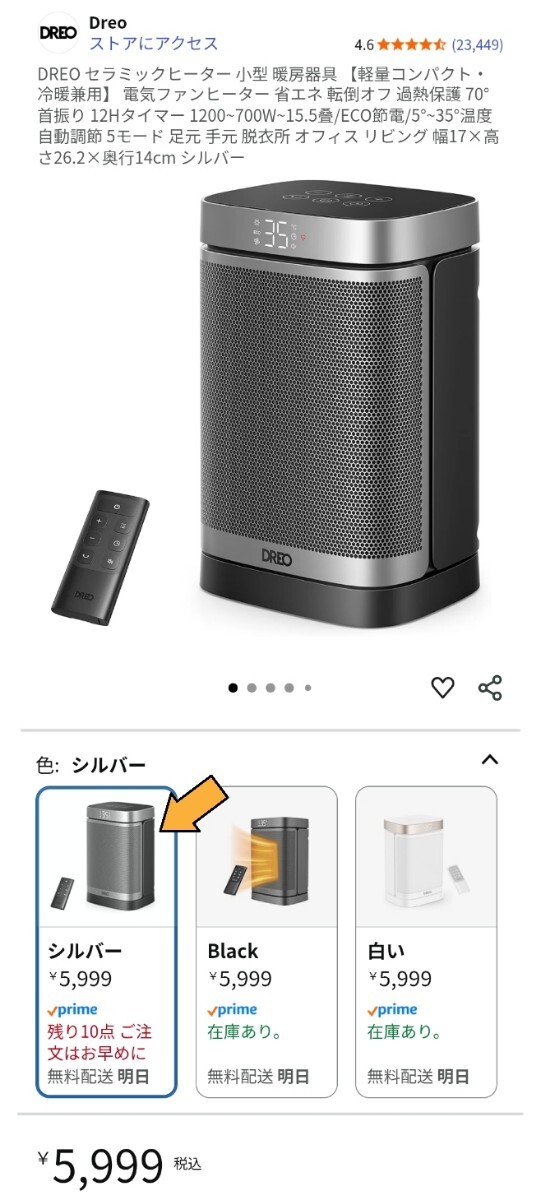
Task: Open the Dreo brand logo
Action: pyautogui.click(x=58, y=32)
